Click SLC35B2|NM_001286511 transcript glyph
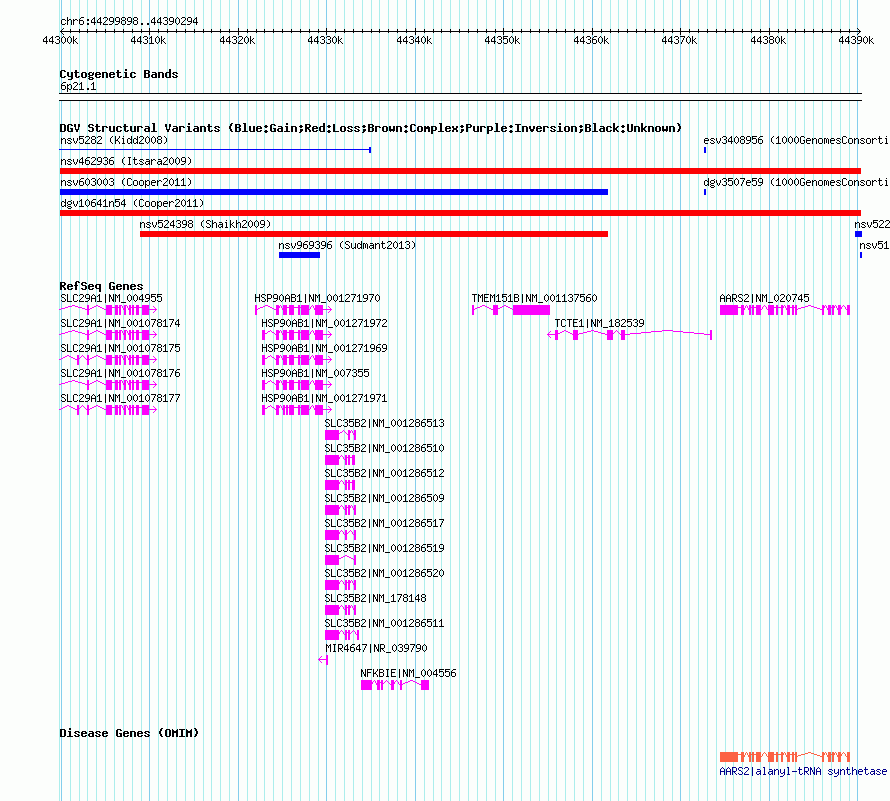The image size is (890, 801). [342, 635]
